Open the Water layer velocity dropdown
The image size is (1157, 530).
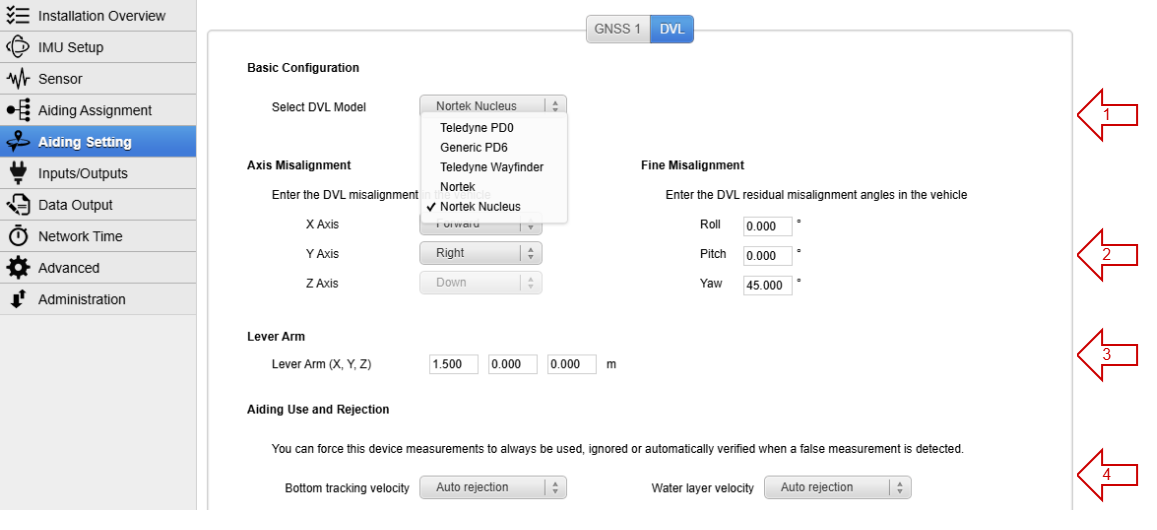point(837,487)
